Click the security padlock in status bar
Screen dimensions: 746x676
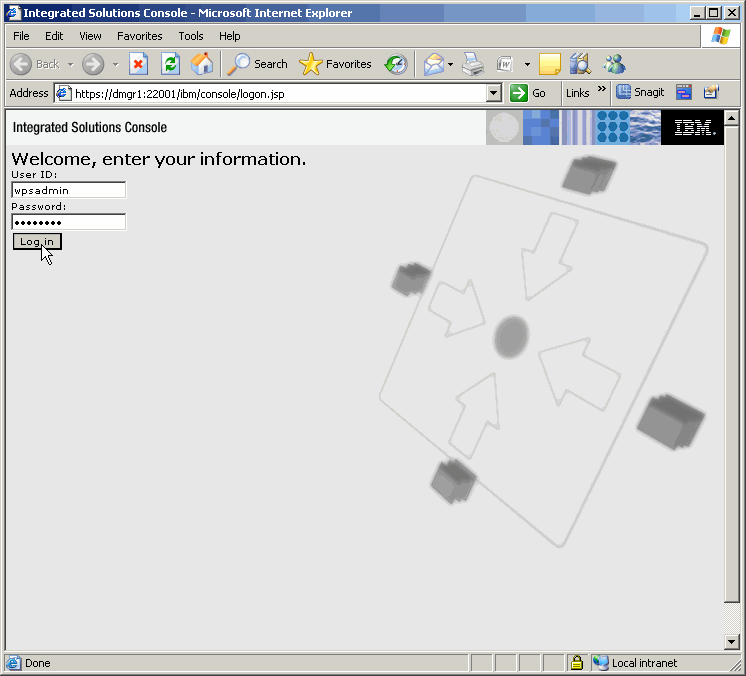(x=577, y=663)
